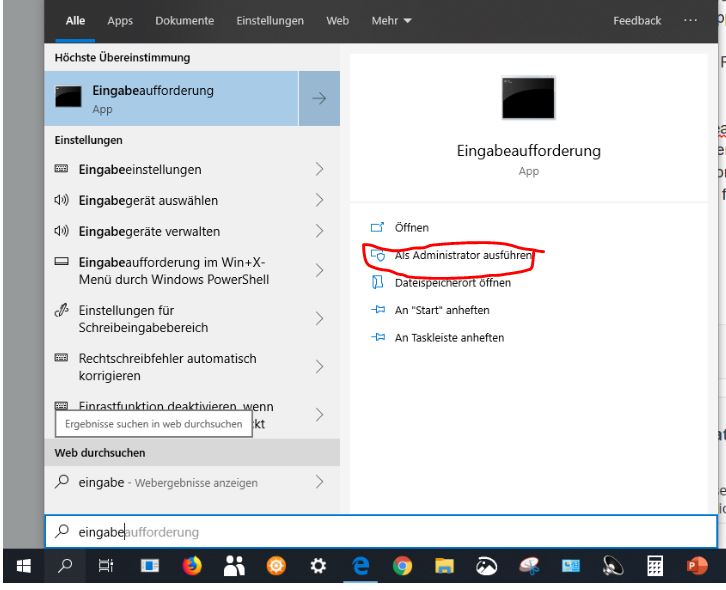
Task: Click the keyboard icon beside Eingabeeinstellungen
Action: click(62, 169)
